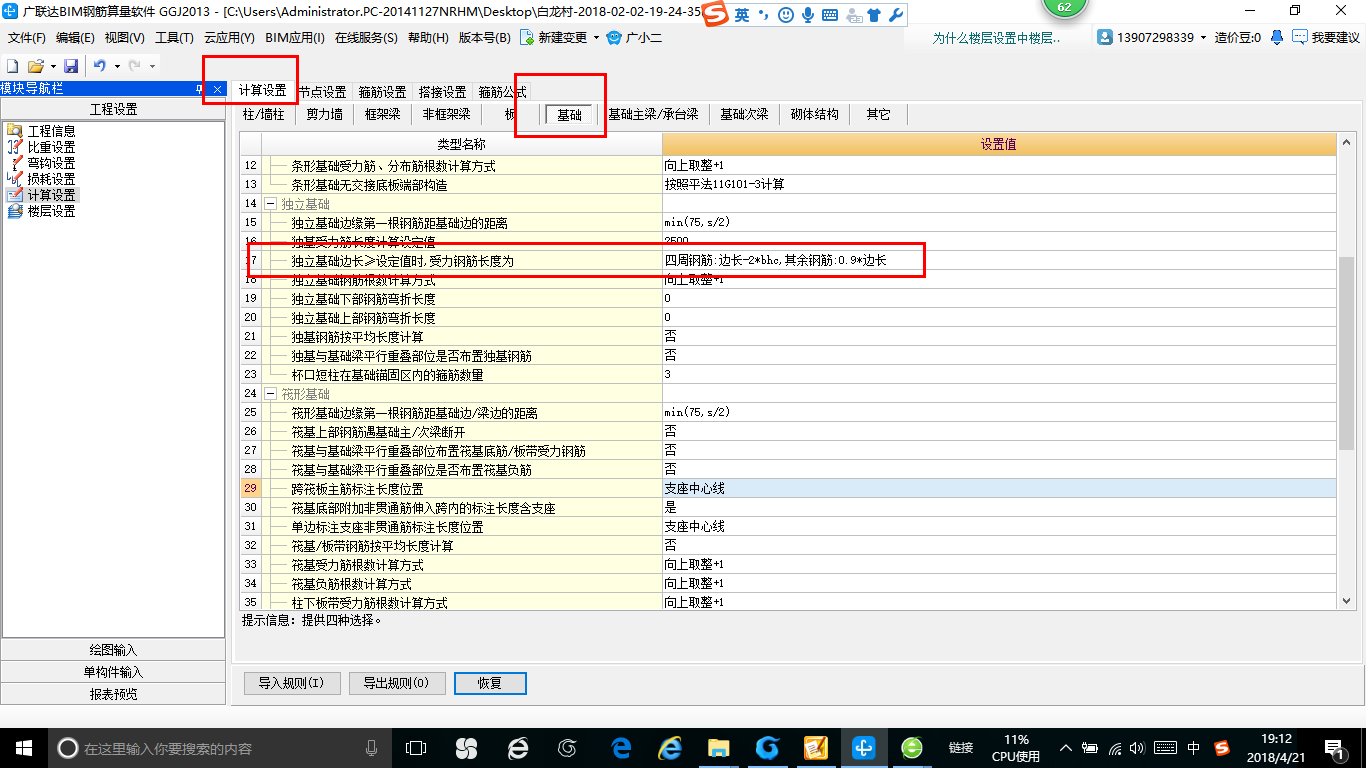Click the notification bell icon
Screen dimensions: 1366x768
1277,37
